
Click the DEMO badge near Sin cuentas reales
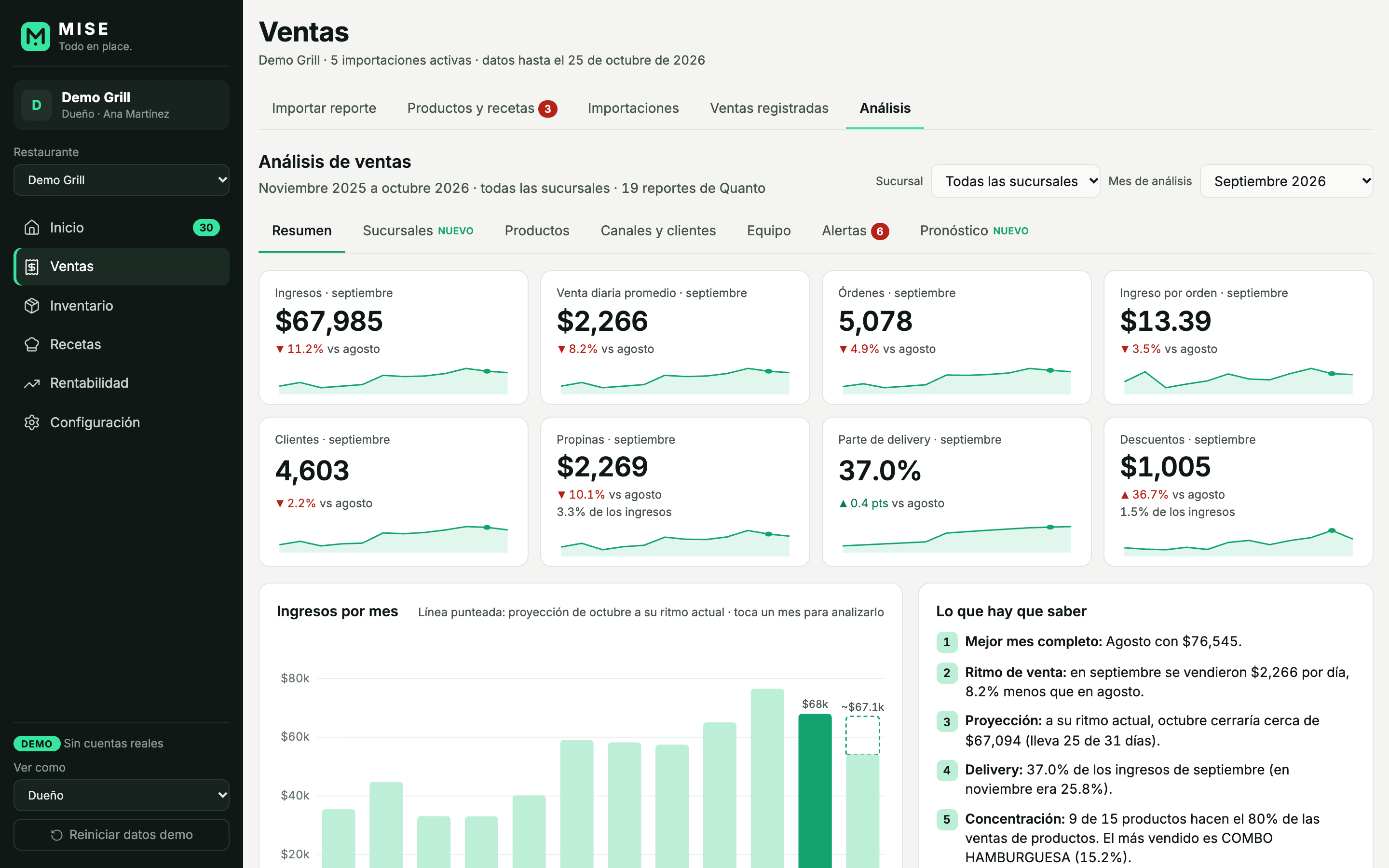[37, 744]
